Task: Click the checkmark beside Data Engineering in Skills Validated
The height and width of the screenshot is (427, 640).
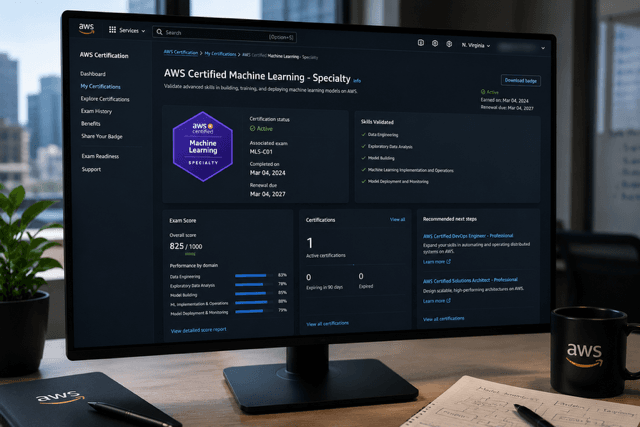Action: click(363, 134)
